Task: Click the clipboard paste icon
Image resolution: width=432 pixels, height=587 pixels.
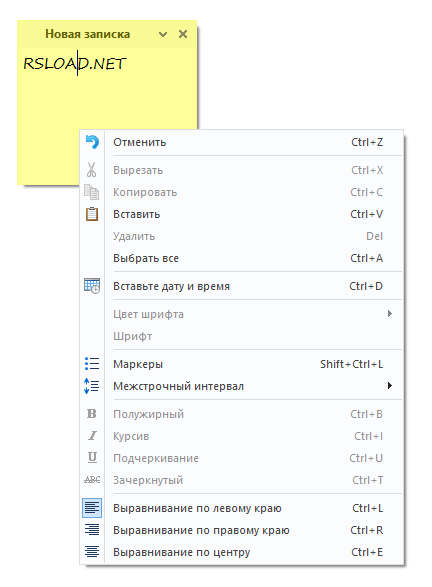Action: [x=92, y=214]
